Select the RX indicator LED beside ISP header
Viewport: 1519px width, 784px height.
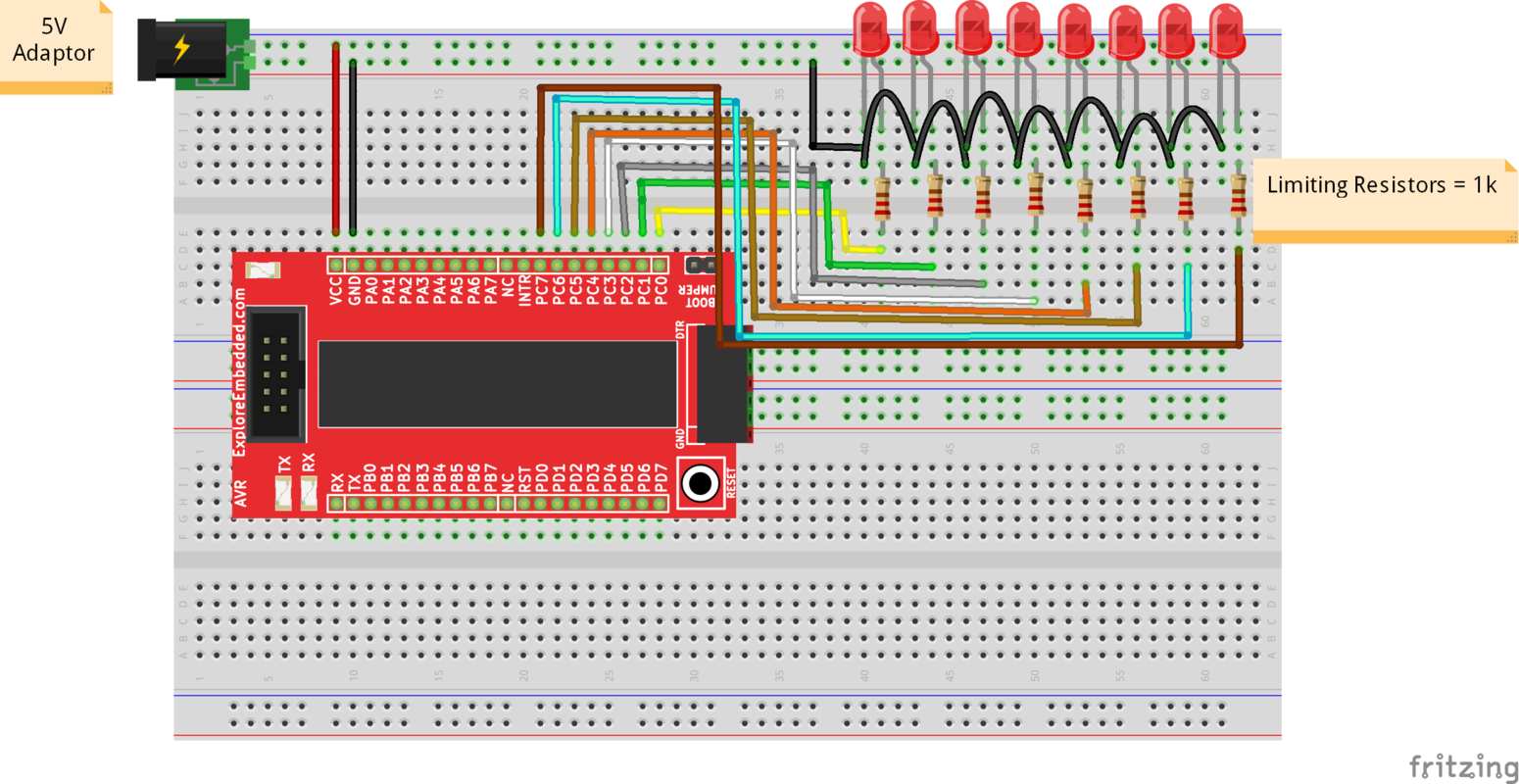pos(309,494)
